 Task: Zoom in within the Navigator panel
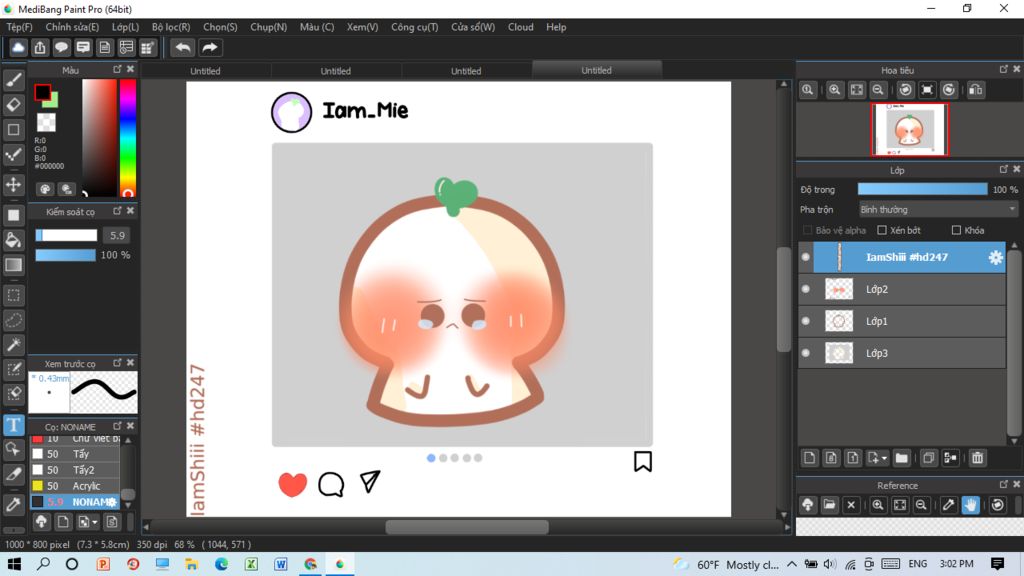click(x=835, y=90)
